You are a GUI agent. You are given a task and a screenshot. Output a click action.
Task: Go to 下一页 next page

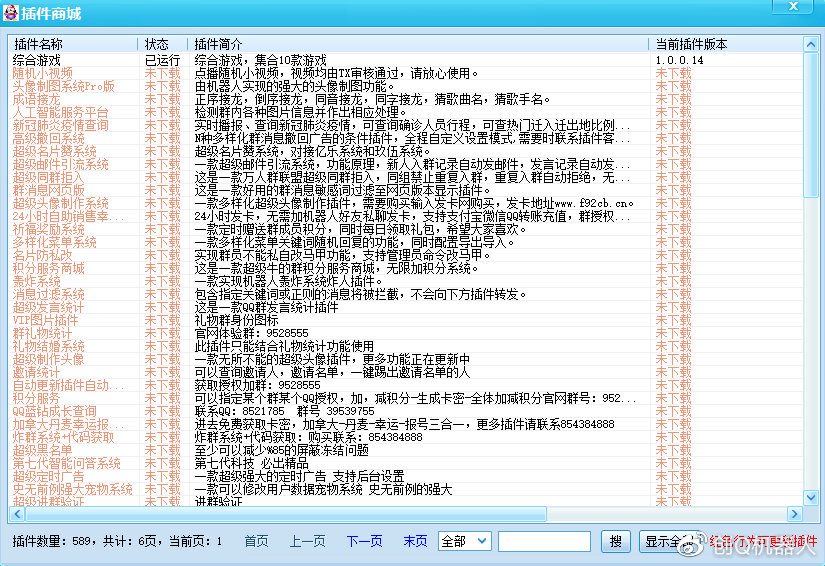click(364, 541)
